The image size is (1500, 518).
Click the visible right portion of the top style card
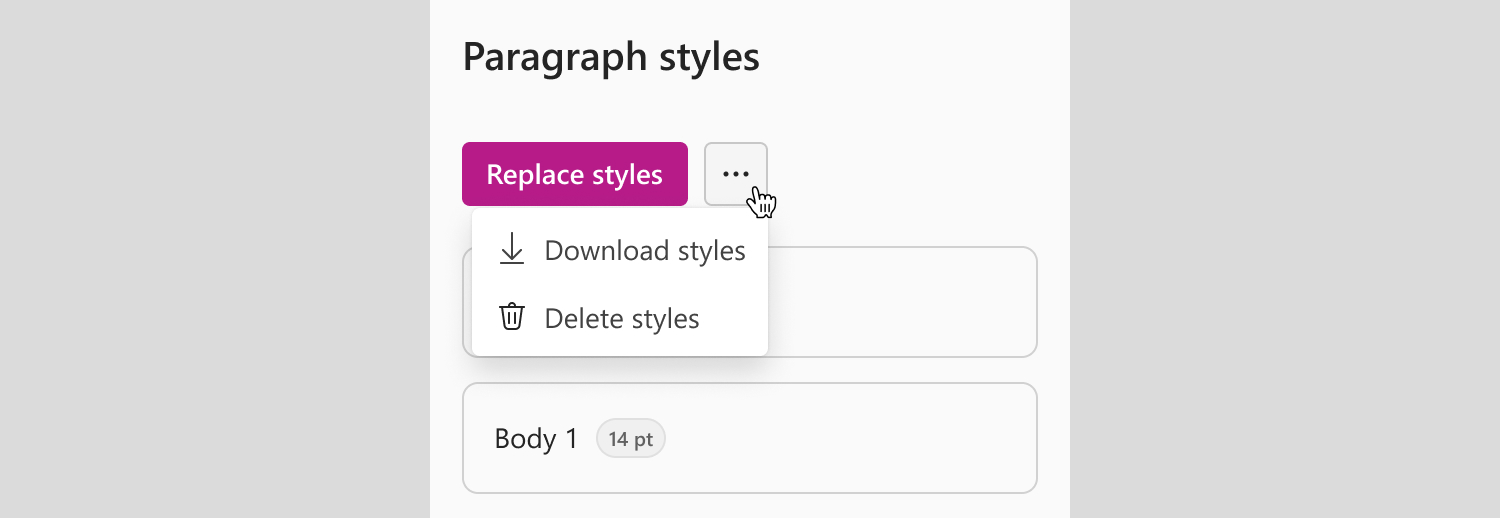tap(903, 302)
